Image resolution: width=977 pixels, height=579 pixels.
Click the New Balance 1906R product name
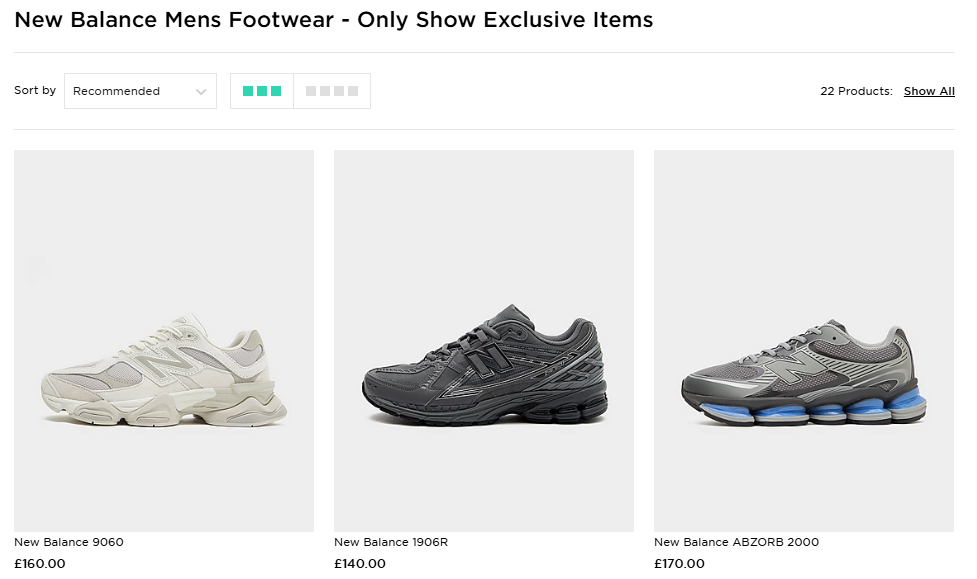tap(391, 542)
